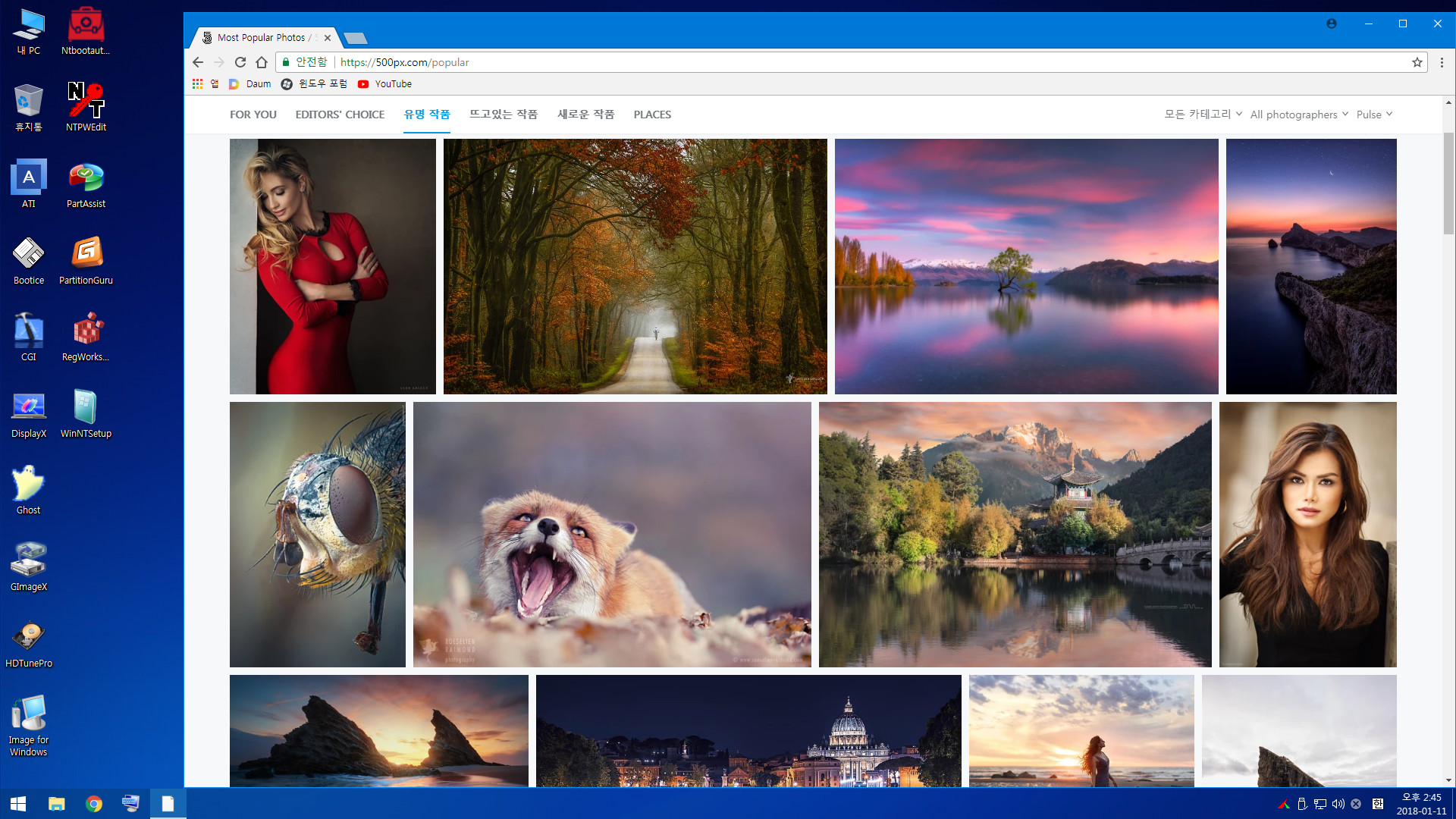Open the YouTube bookmark
This screenshot has width=1456, height=819.
(385, 84)
